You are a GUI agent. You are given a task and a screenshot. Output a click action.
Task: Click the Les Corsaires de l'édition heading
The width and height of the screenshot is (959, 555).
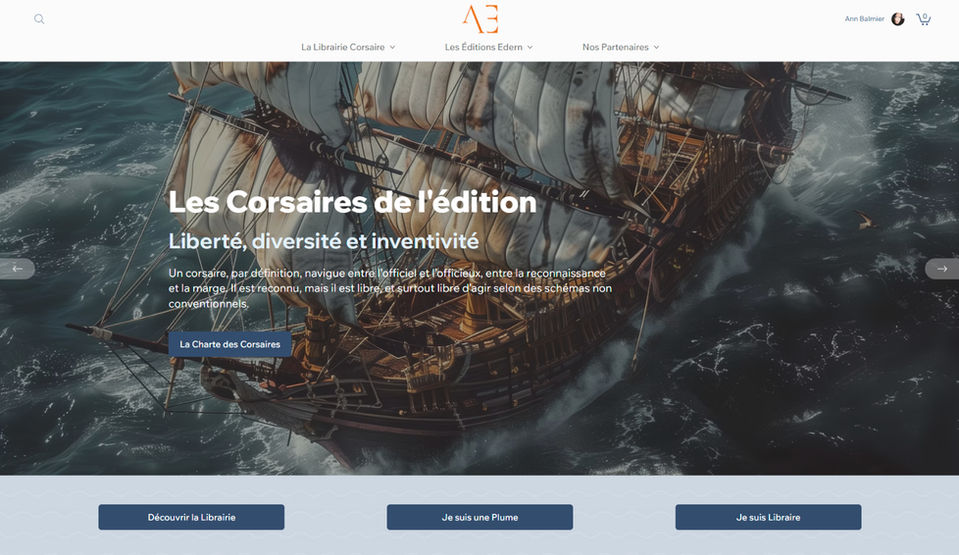click(x=352, y=202)
